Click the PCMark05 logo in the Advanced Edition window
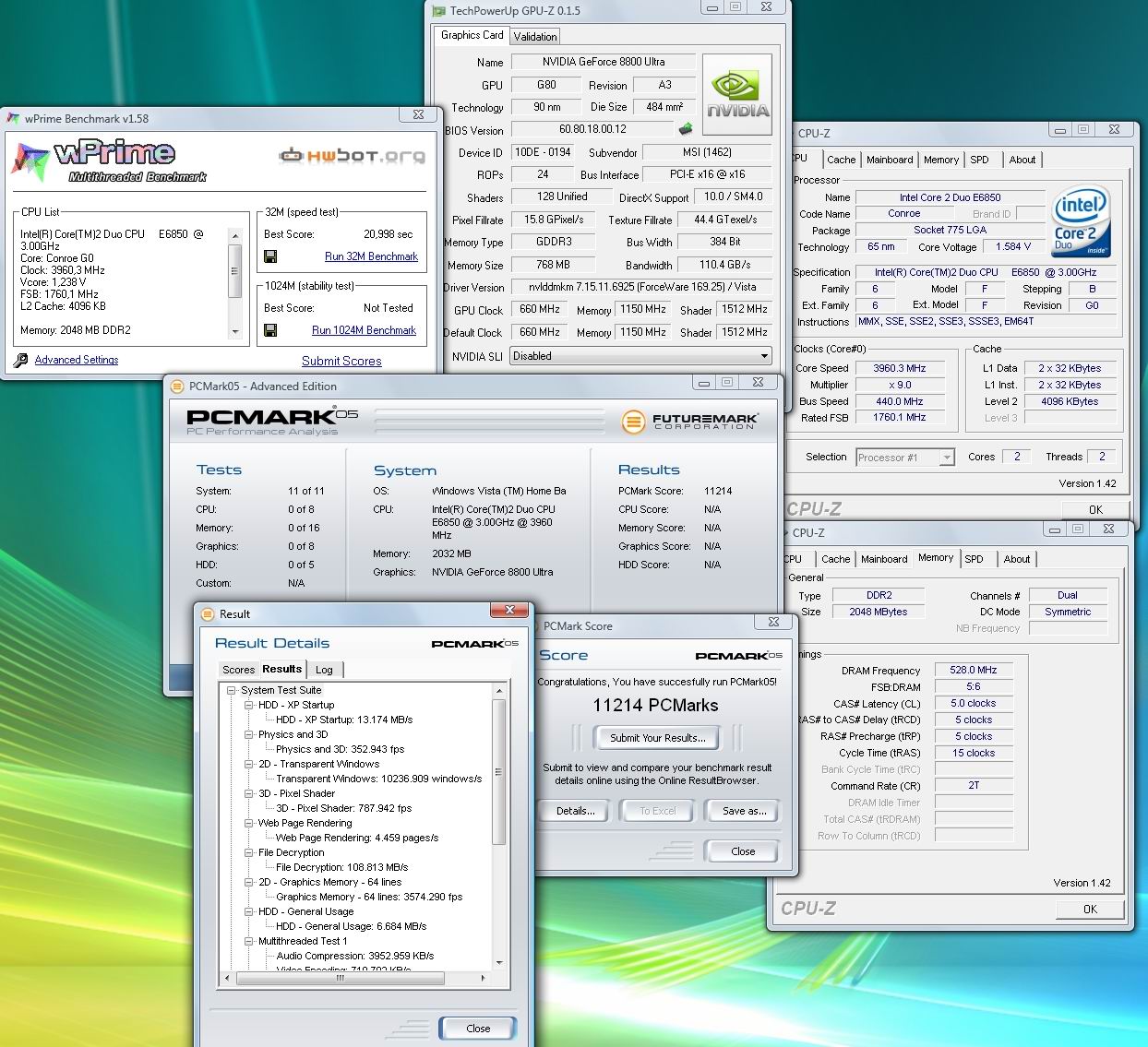The height and width of the screenshot is (1047, 1148). pos(272,422)
